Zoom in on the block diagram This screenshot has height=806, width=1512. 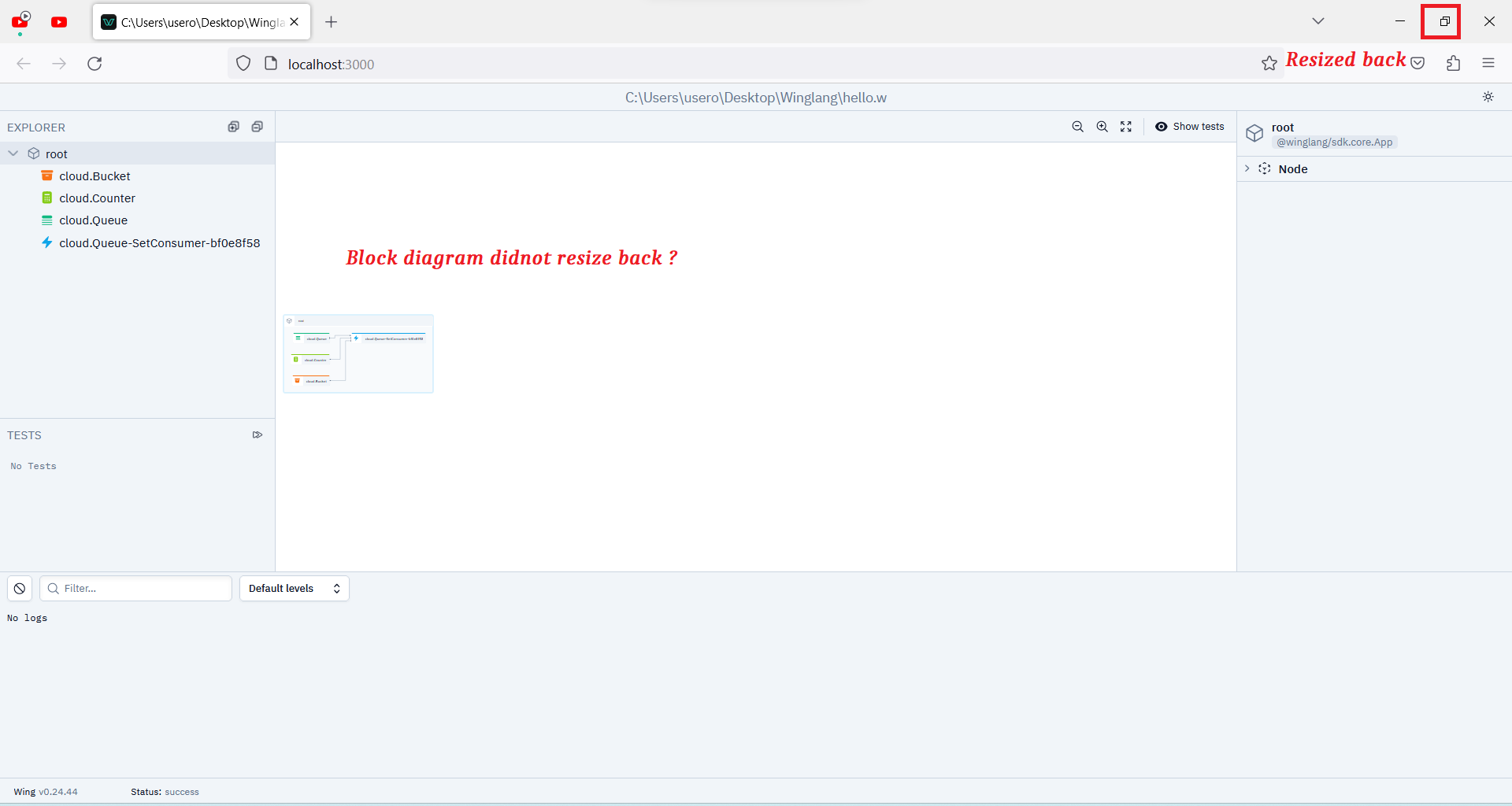pos(1101,126)
